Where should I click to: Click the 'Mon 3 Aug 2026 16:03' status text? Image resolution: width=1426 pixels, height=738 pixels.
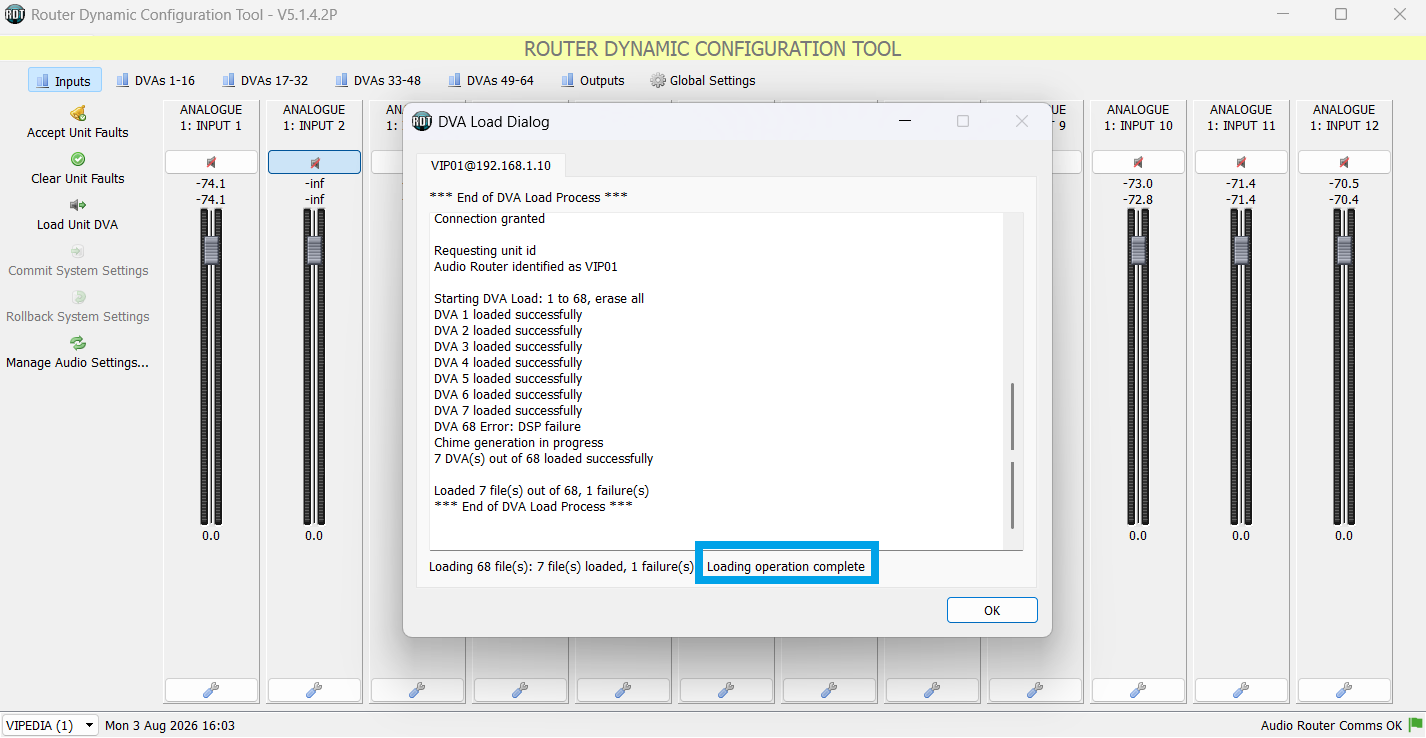pyautogui.click(x=170, y=726)
